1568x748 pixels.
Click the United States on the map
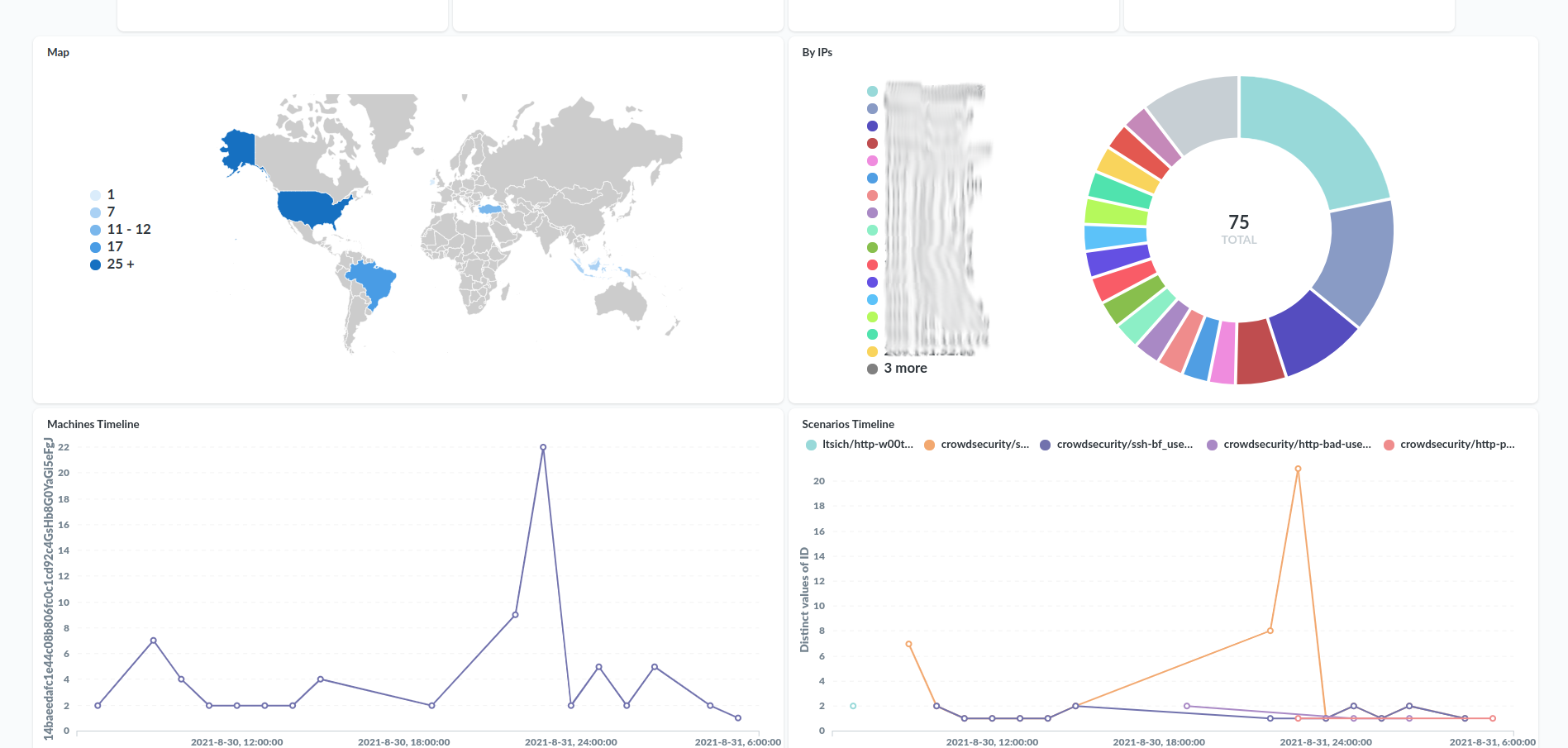coord(310,208)
